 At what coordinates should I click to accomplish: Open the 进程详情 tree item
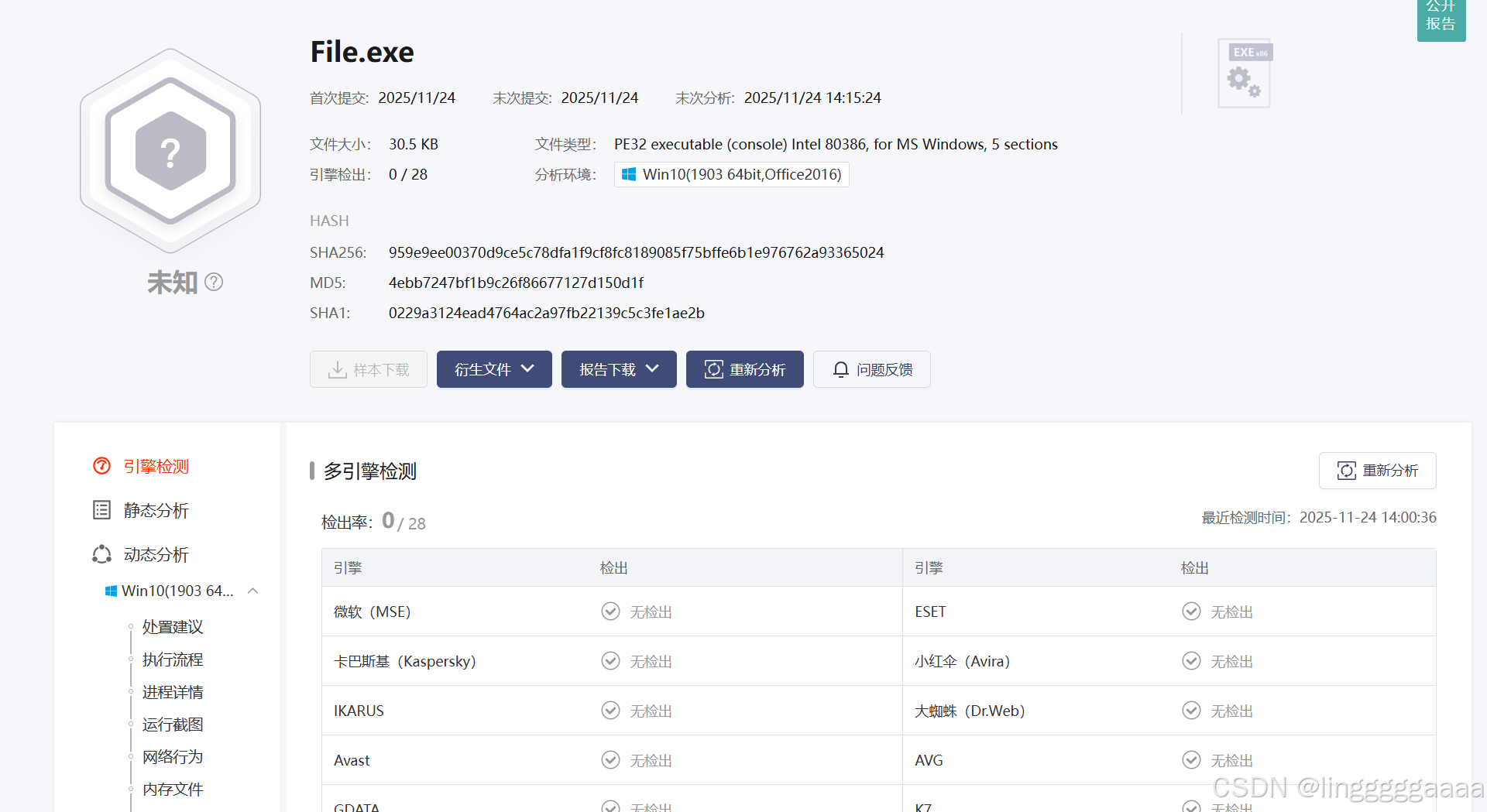click(173, 692)
